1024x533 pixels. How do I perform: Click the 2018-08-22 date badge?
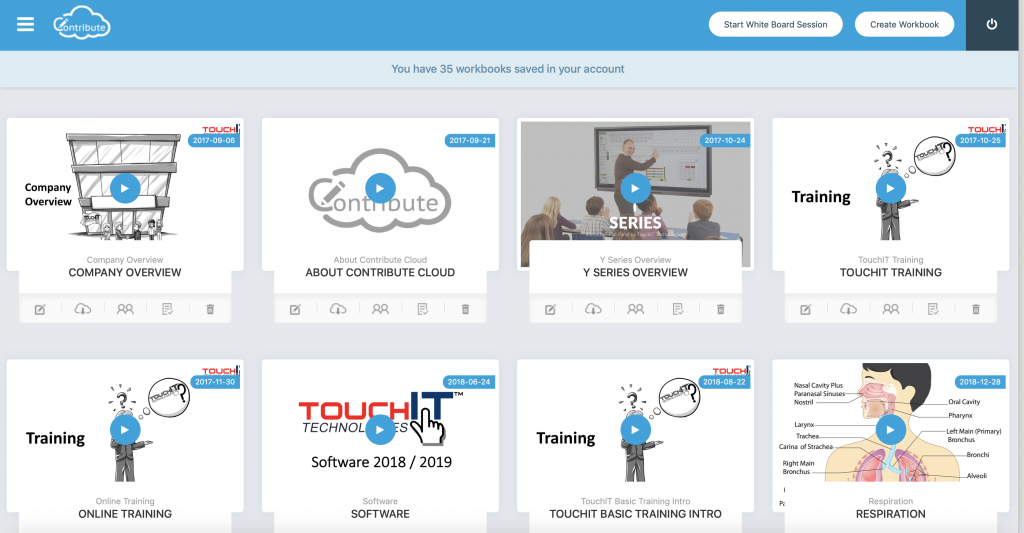click(724, 382)
